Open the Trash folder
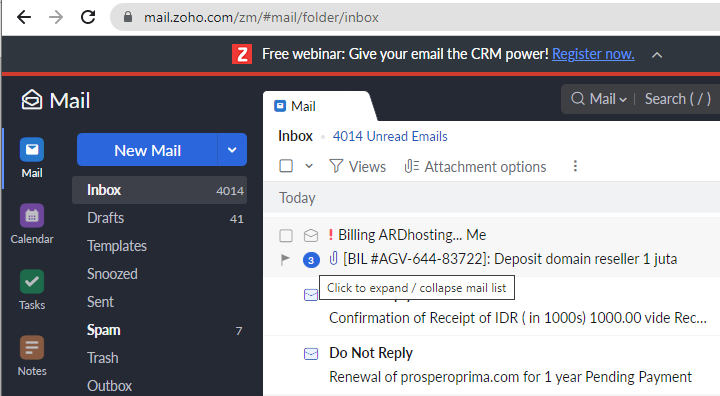Screen dimensions: 720x396 pos(159,358)
